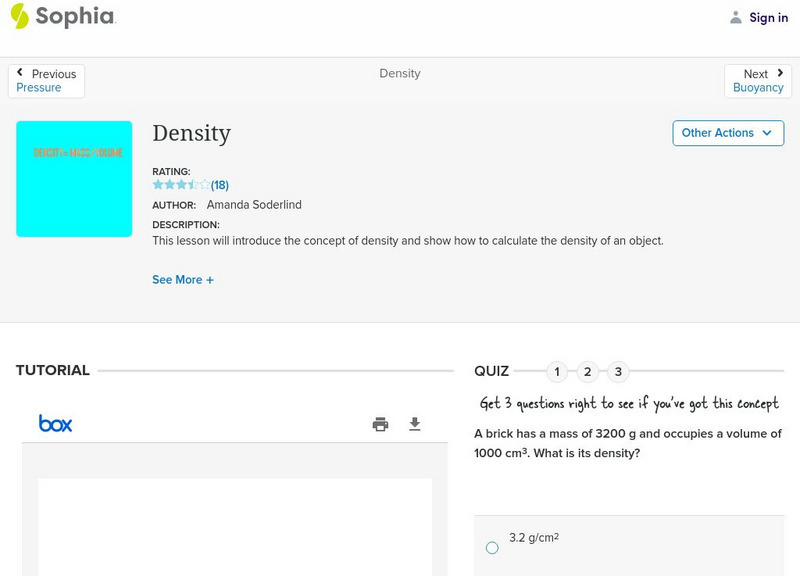Open the Pressure previous lesson link
Screen dimensions: 800x576
pyautogui.click(x=39, y=88)
